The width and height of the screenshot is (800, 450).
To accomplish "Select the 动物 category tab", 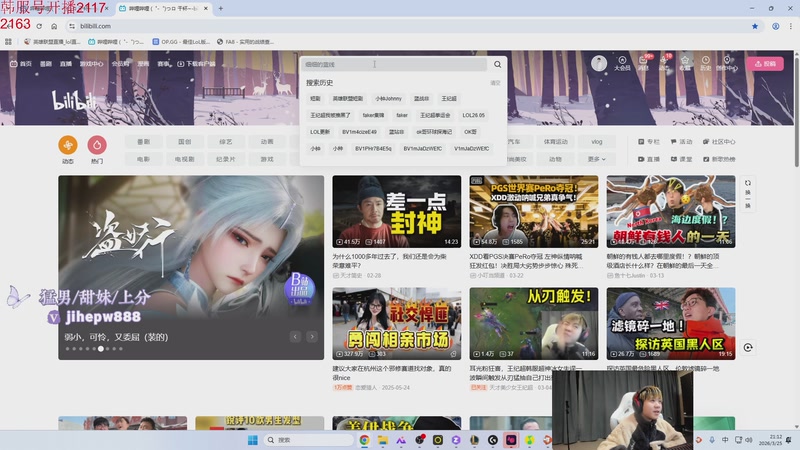I will tap(556, 159).
